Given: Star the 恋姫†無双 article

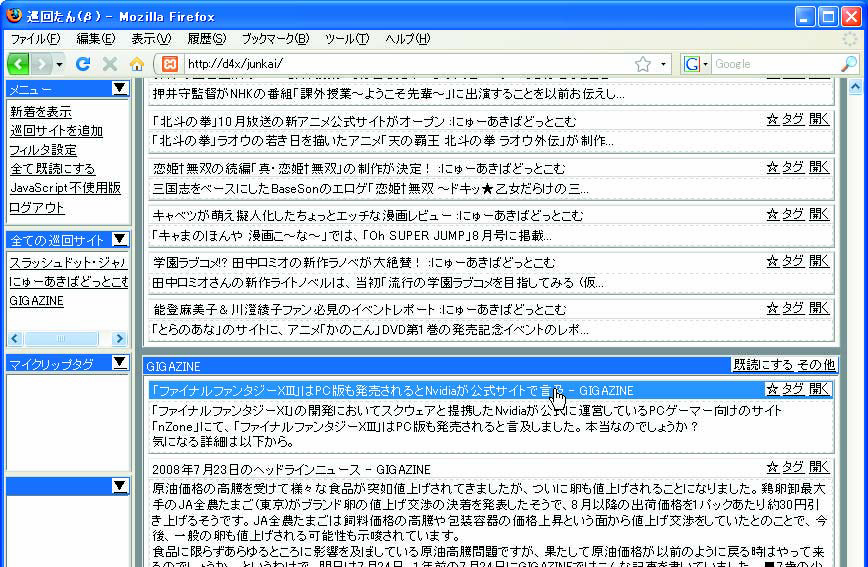Looking at the screenshot, I should [x=772, y=167].
